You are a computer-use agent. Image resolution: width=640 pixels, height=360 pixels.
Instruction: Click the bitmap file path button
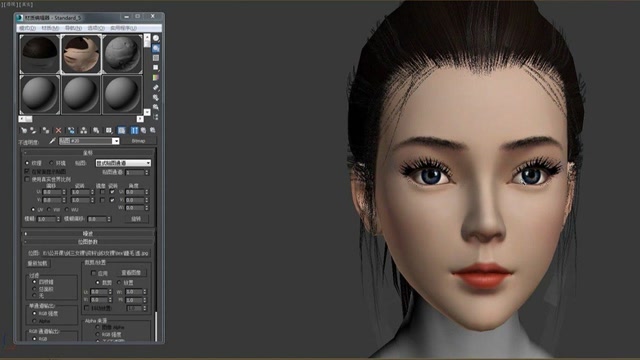coord(95,253)
